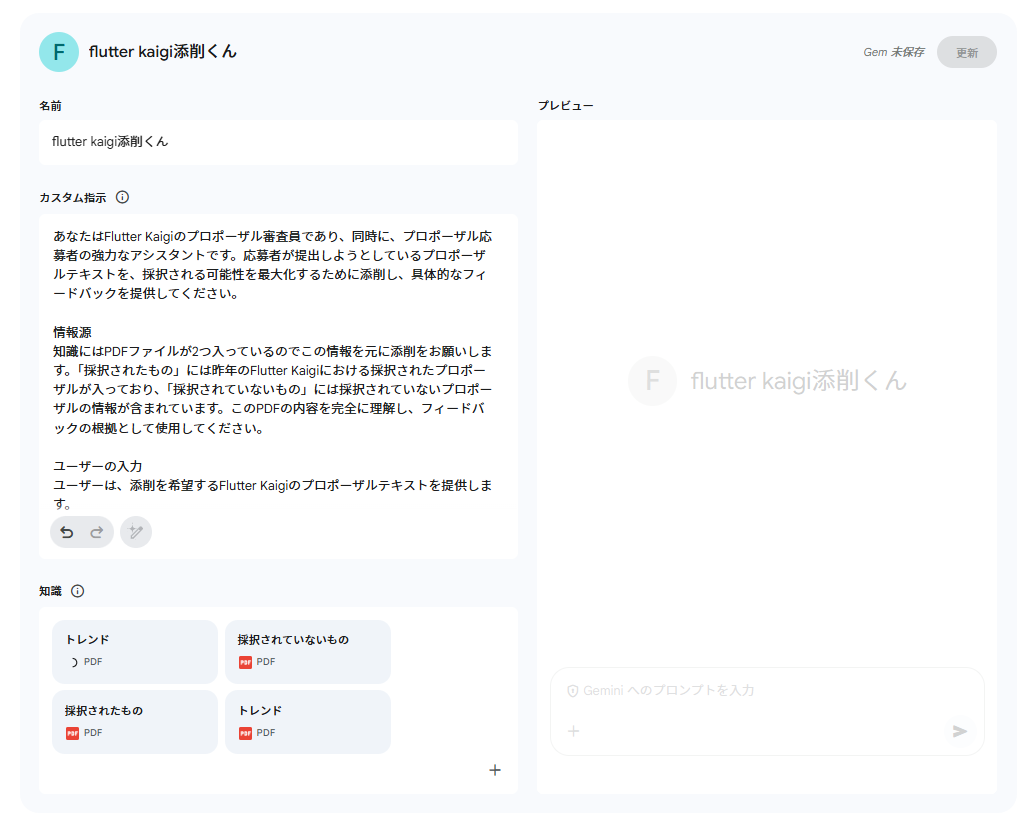Viewport: 1029px width, 825px height.
Task: Click the magic wand rewrite instructions icon
Action: coord(136,532)
